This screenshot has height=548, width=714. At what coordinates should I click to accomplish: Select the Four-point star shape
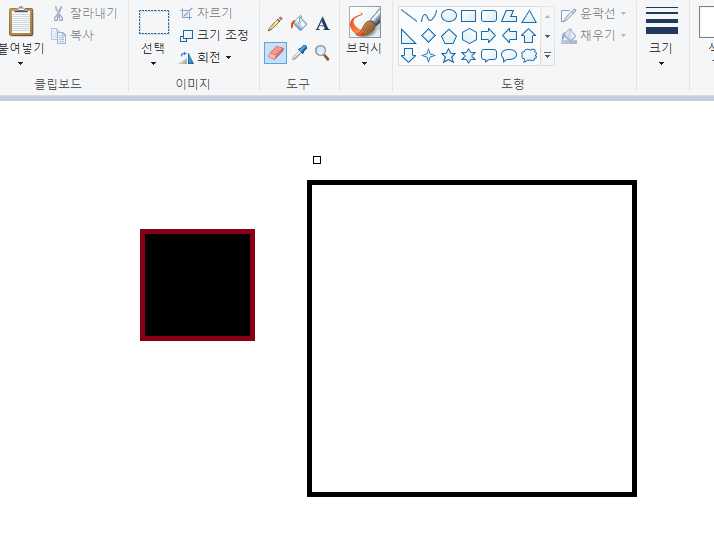click(428, 56)
